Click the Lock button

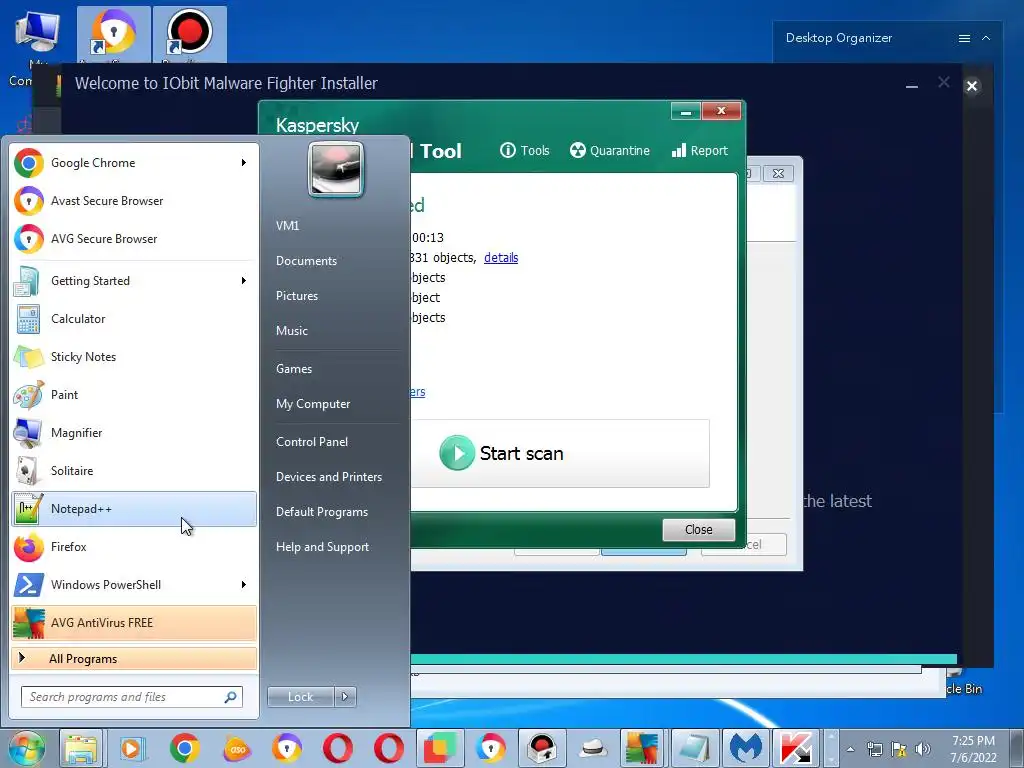[301, 697]
